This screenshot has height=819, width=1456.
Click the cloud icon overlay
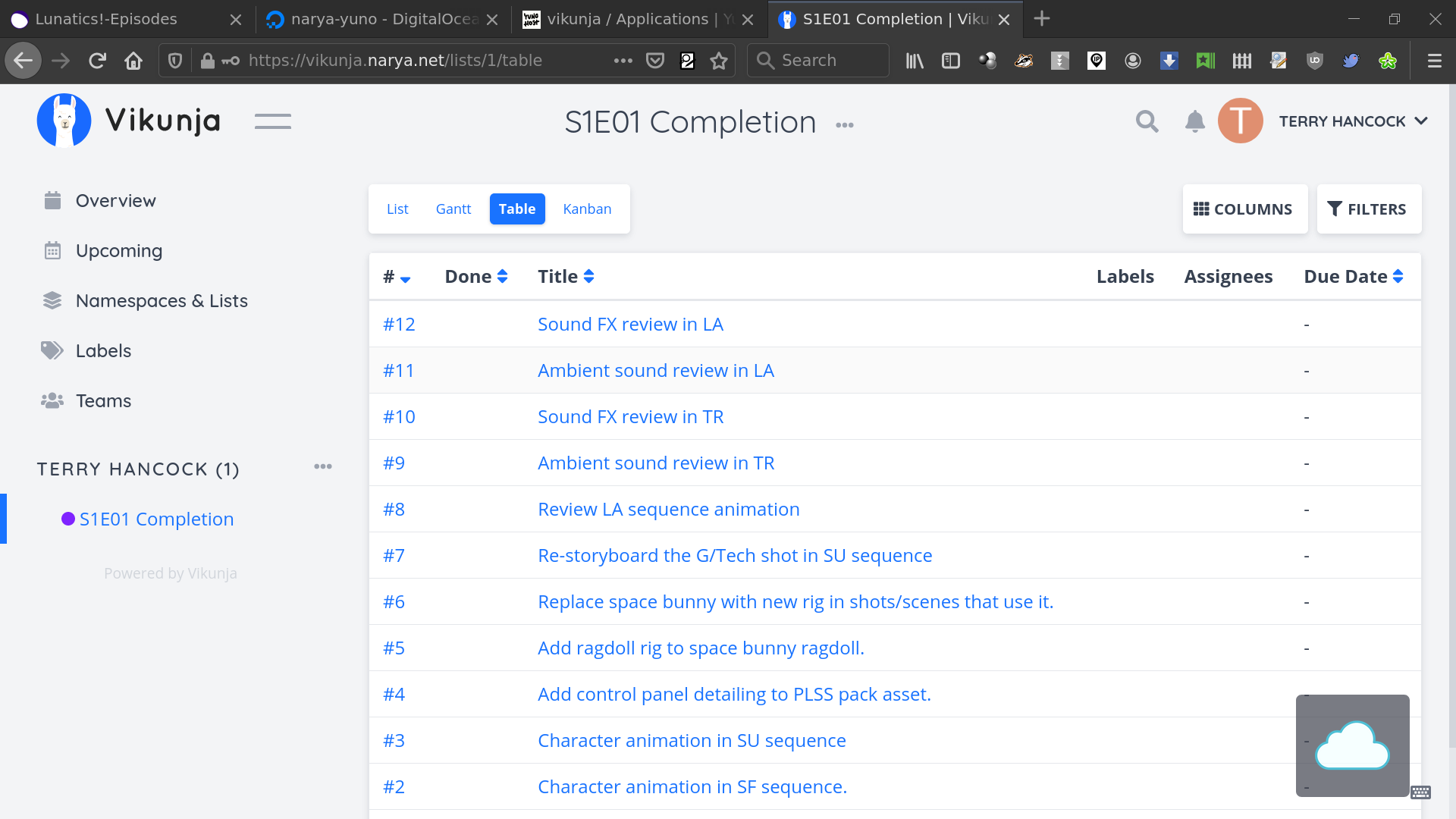(x=1352, y=745)
